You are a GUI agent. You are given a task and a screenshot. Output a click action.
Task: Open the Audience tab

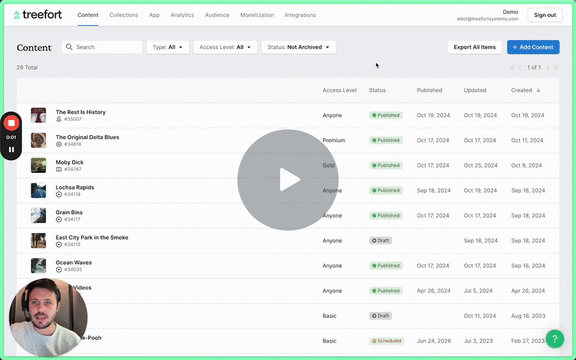(x=217, y=15)
